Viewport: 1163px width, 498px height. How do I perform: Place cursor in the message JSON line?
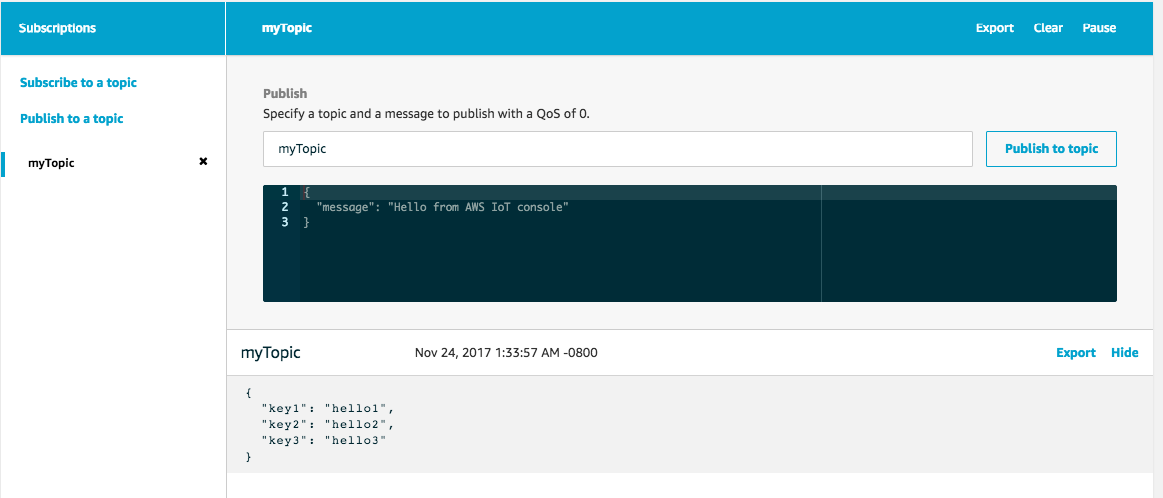point(442,207)
